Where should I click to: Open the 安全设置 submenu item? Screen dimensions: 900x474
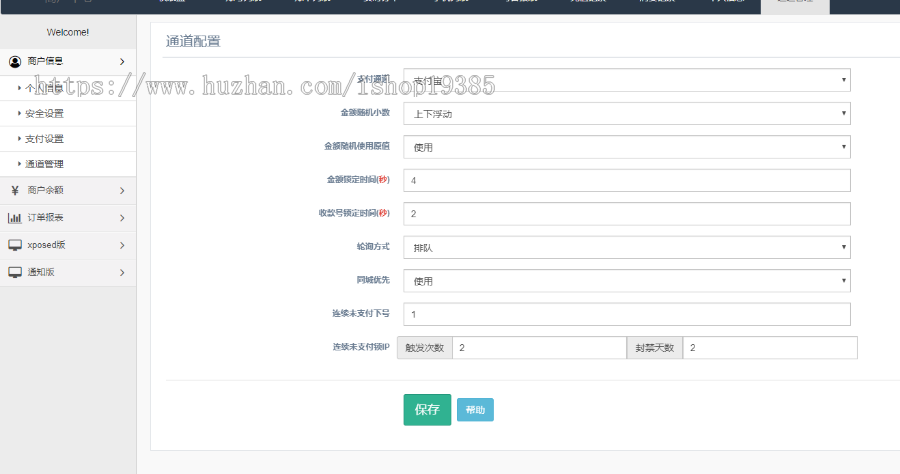(68, 114)
